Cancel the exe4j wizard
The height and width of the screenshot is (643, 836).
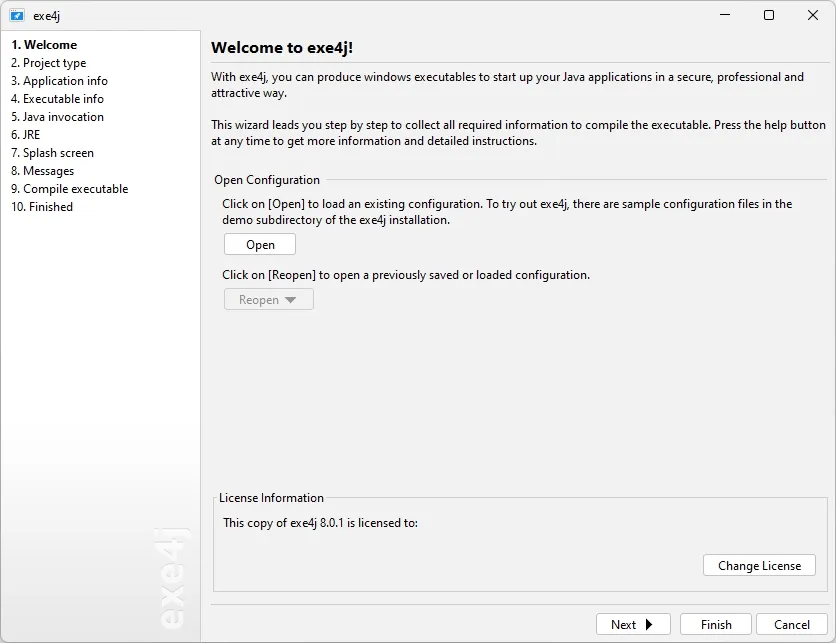point(792,624)
